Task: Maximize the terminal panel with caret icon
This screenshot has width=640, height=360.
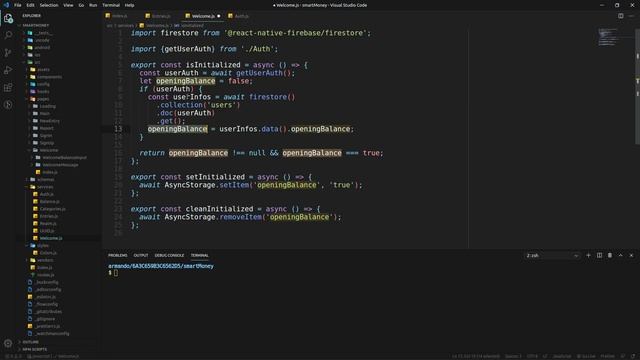Action: coord(620,255)
